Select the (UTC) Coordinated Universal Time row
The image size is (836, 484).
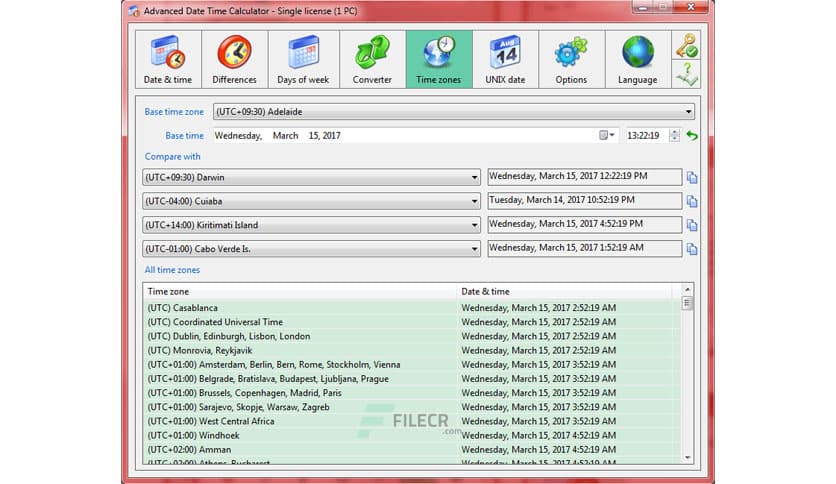[x=412, y=322]
